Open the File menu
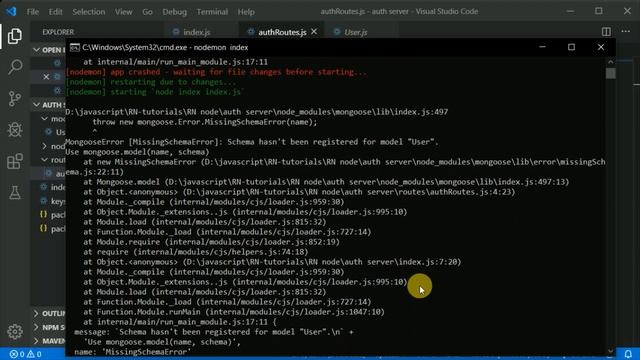The width and height of the screenshot is (640, 360). tap(33, 12)
